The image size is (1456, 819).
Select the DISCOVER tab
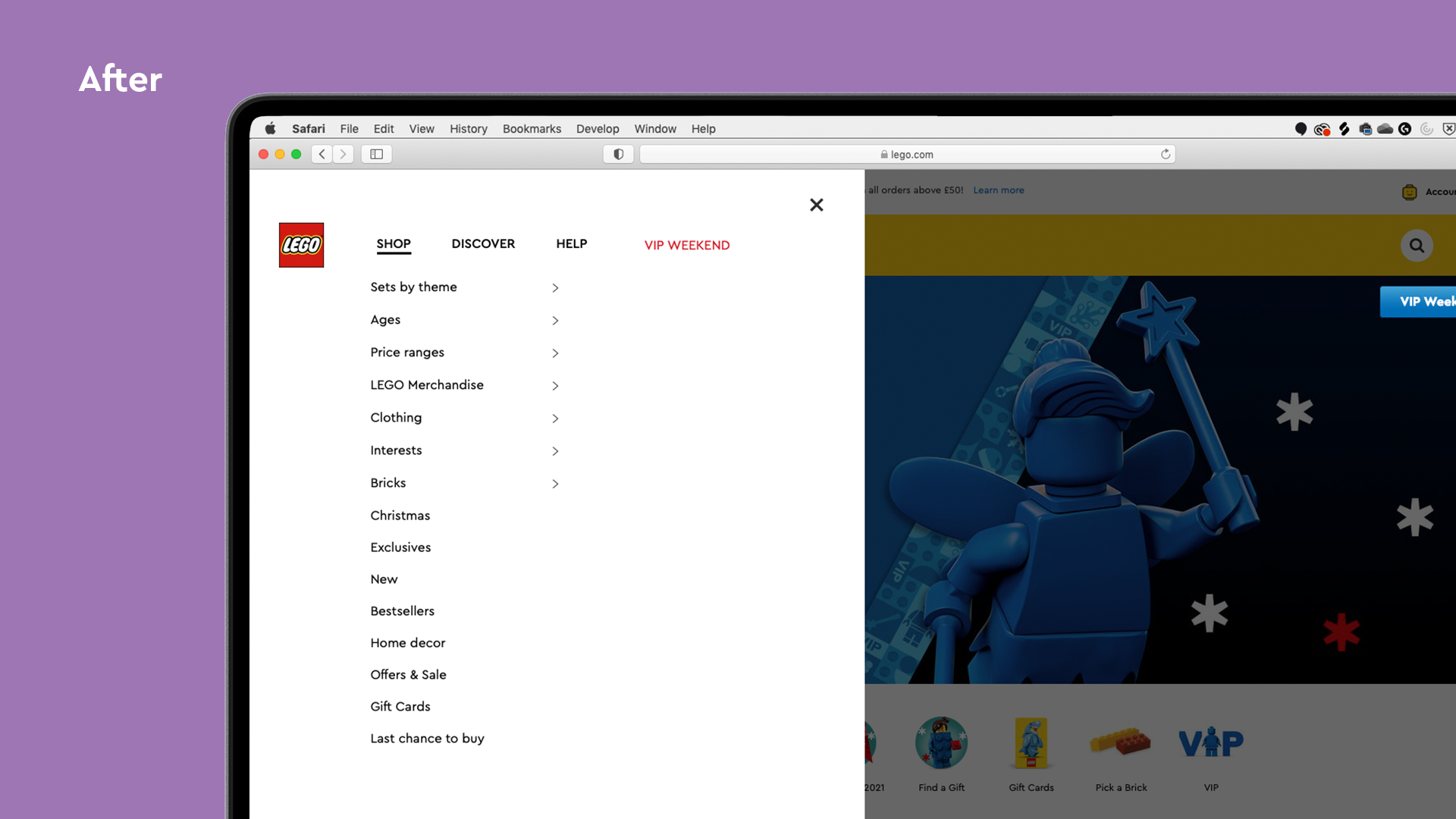coord(483,243)
